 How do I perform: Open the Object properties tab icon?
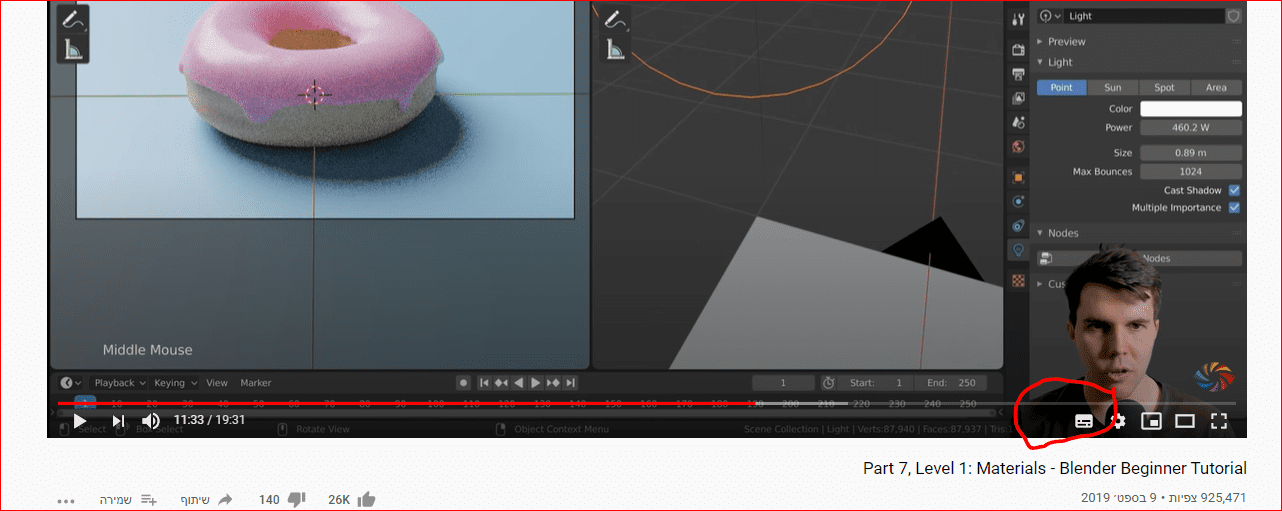click(1018, 177)
